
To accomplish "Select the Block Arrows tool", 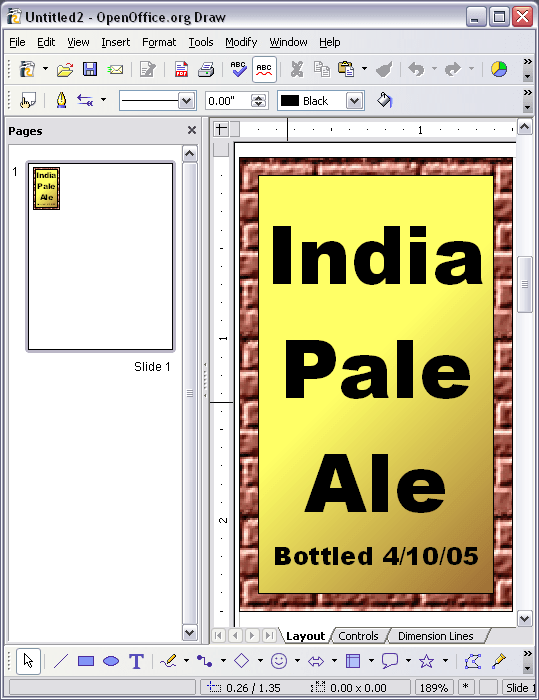I will click(x=316, y=661).
